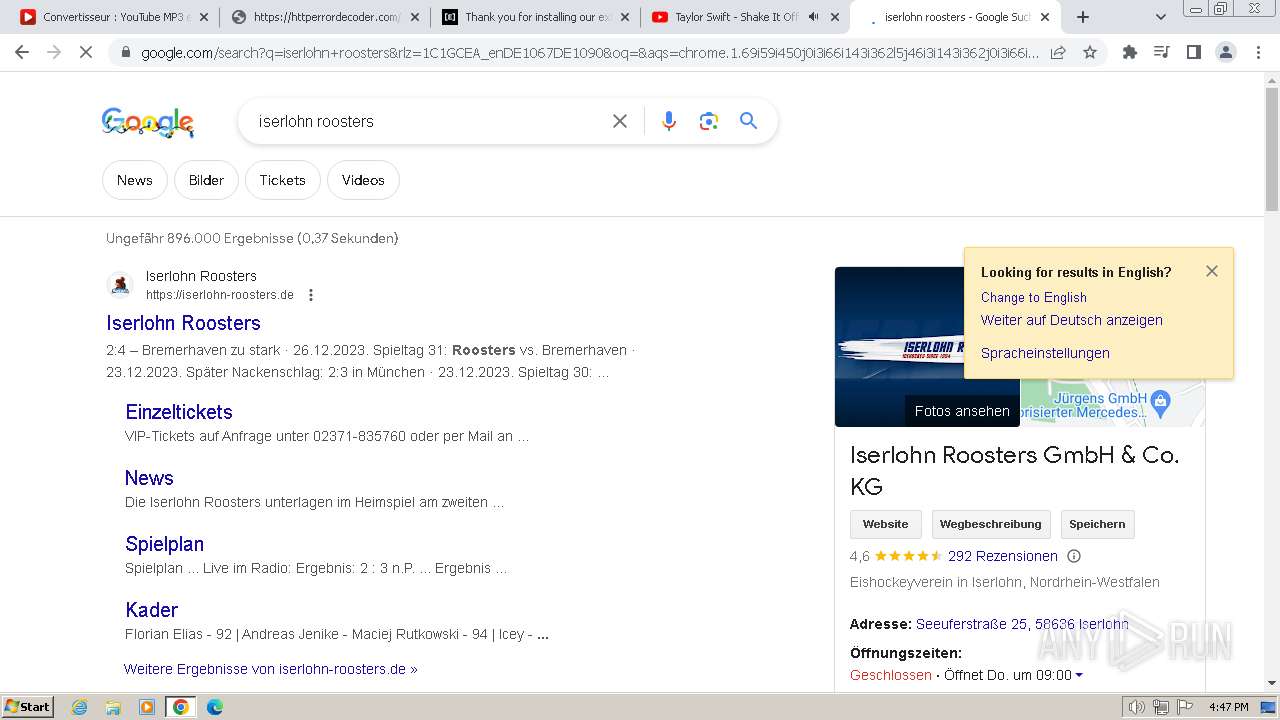Screen dimensions: 1280x720
Task: Switch to the Convertisseur YouTube MP3 tab
Action: pos(116,17)
